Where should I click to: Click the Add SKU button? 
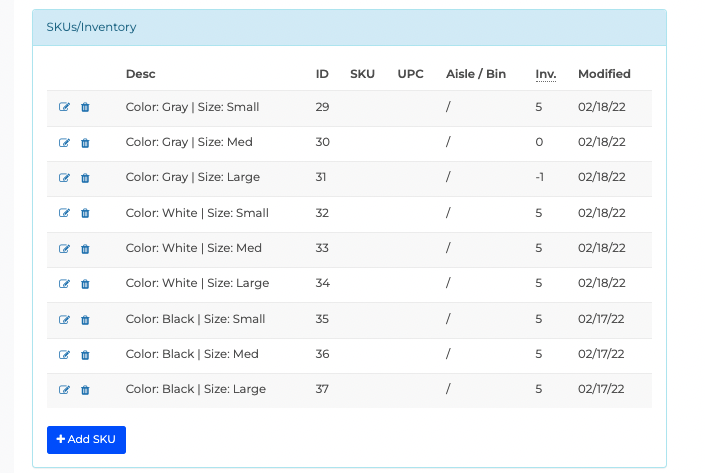coord(86,440)
